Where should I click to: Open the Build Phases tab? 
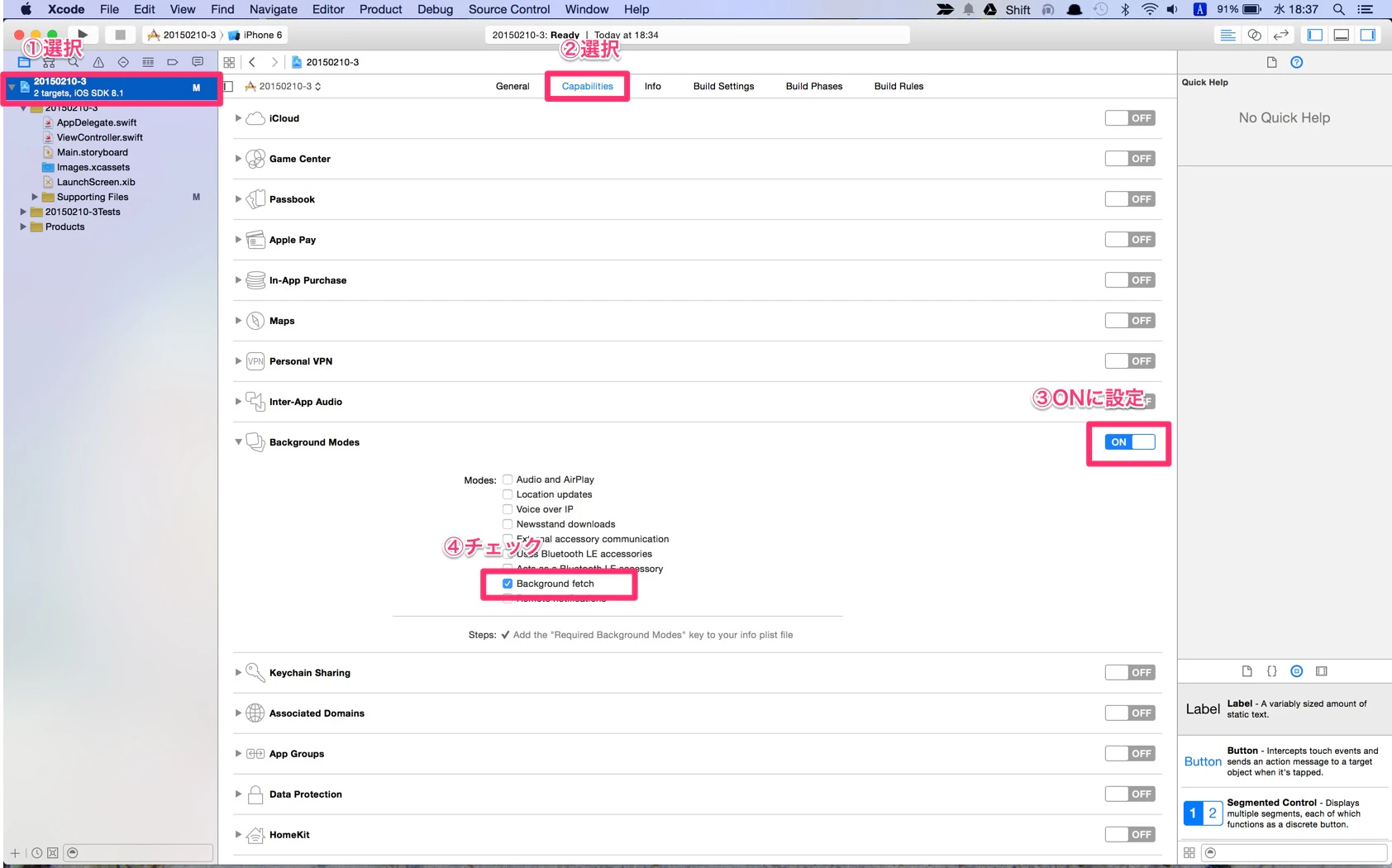tap(814, 86)
